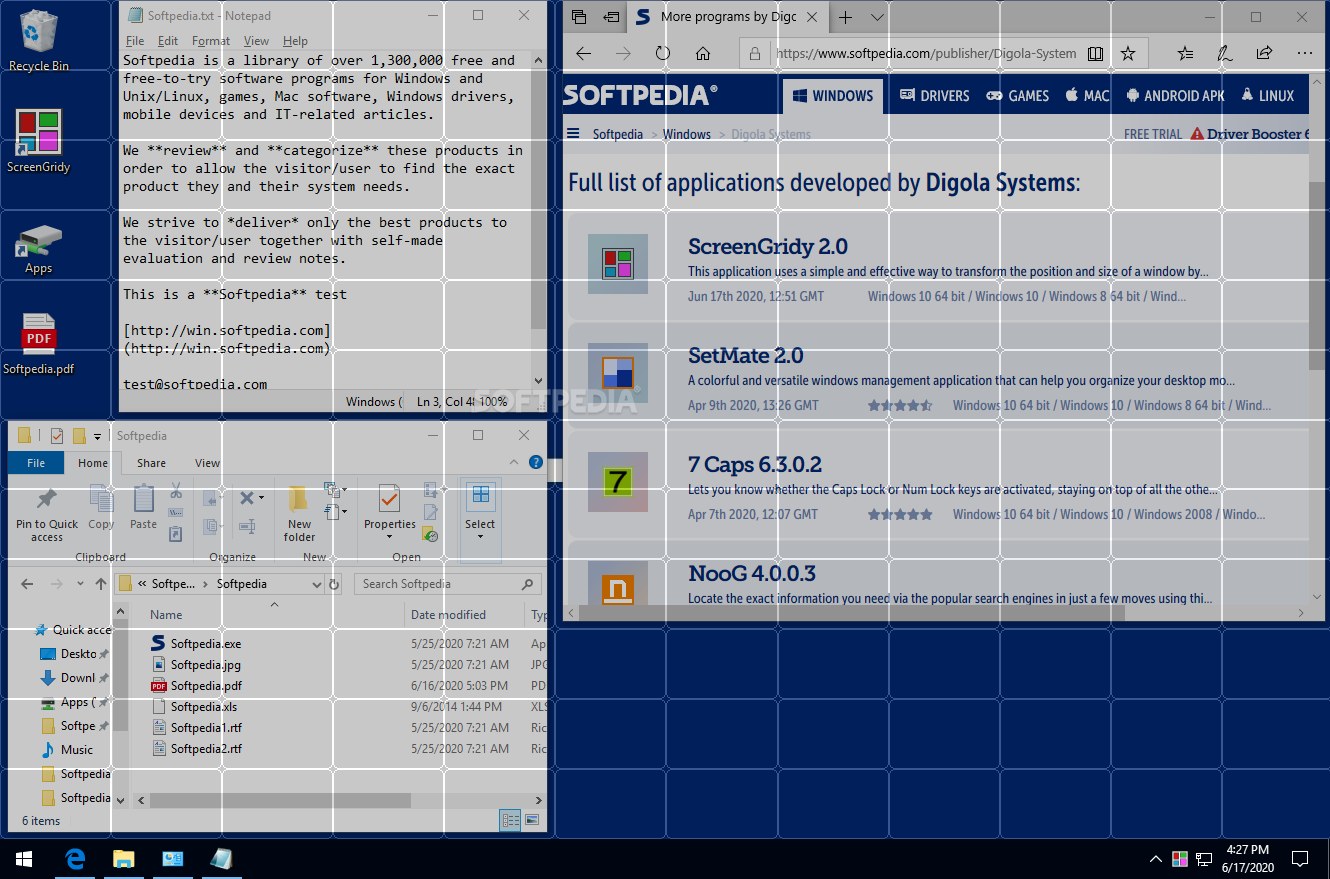Click the Share icon in Edge toolbar
Screen dimensions: 1330x879
coord(1264,54)
